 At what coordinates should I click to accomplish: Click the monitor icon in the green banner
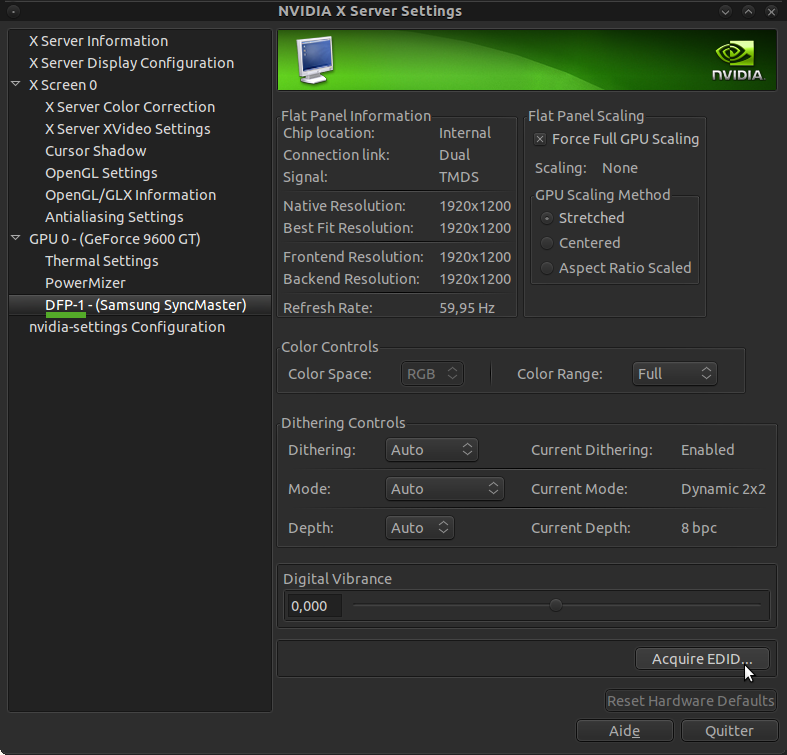pos(315,60)
